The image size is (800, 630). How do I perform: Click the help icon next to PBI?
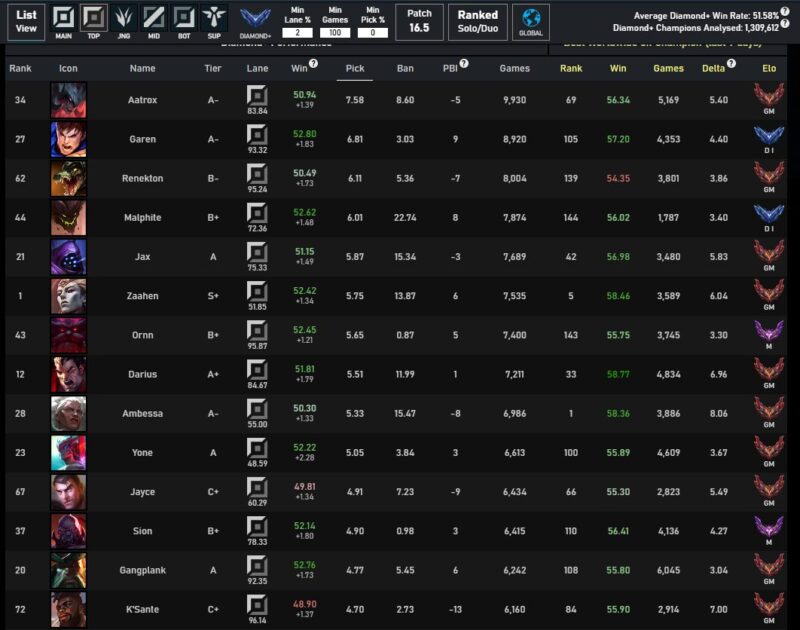point(467,63)
